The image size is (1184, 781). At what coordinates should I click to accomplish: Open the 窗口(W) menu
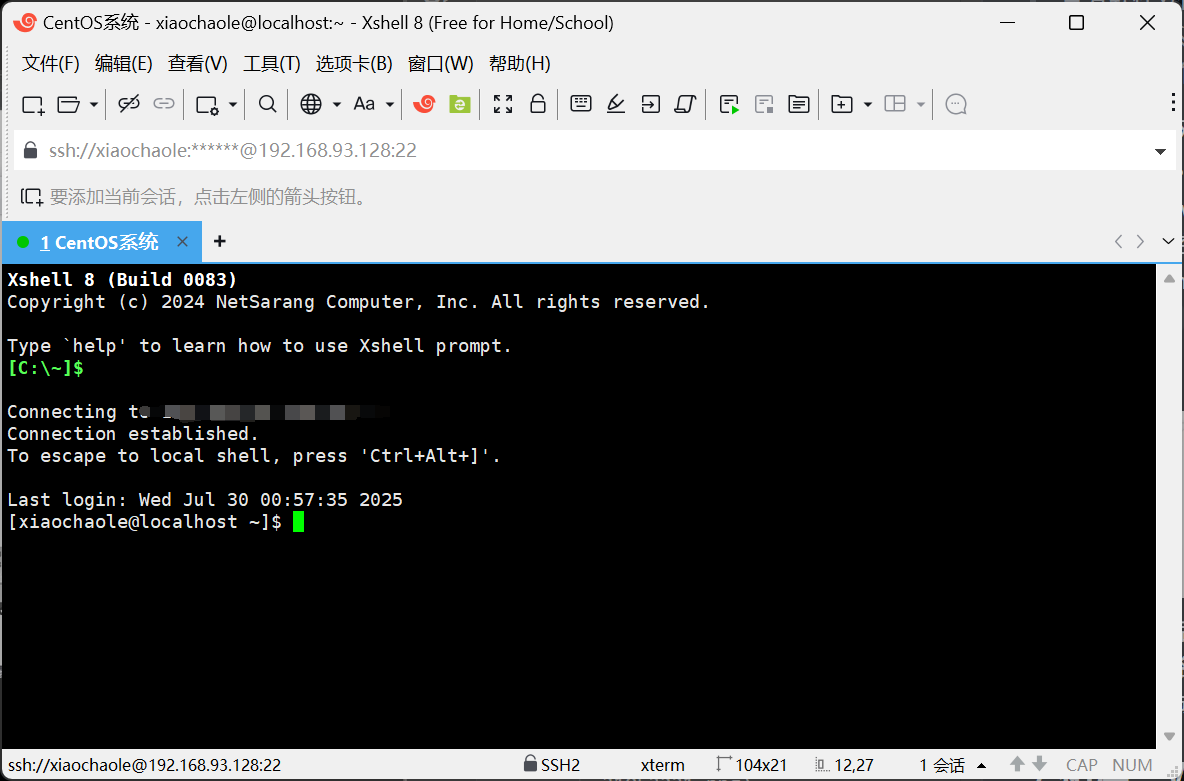pyautogui.click(x=441, y=63)
